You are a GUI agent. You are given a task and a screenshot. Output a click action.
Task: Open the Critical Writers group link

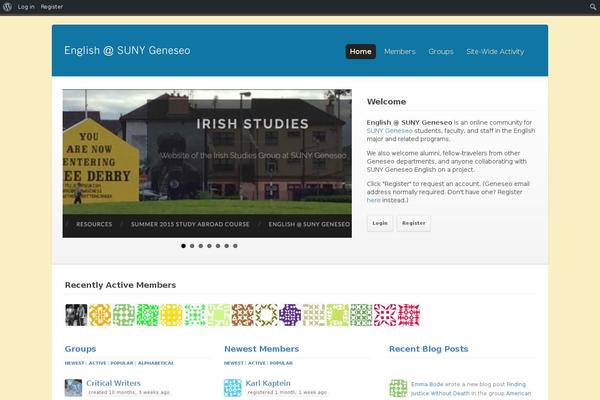(113, 383)
